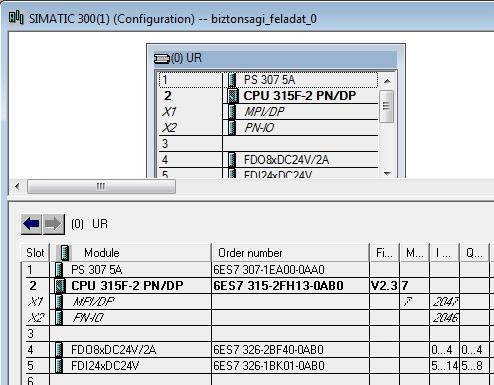Viewport: 494px width, 385px height.
Task: Click the rack icon beside (0) UR header
Action: (x=162, y=59)
